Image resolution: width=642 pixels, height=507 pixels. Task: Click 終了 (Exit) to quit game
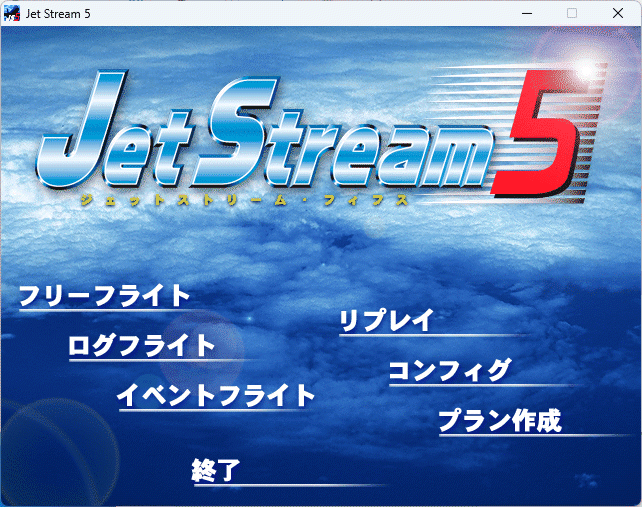pos(216,470)
